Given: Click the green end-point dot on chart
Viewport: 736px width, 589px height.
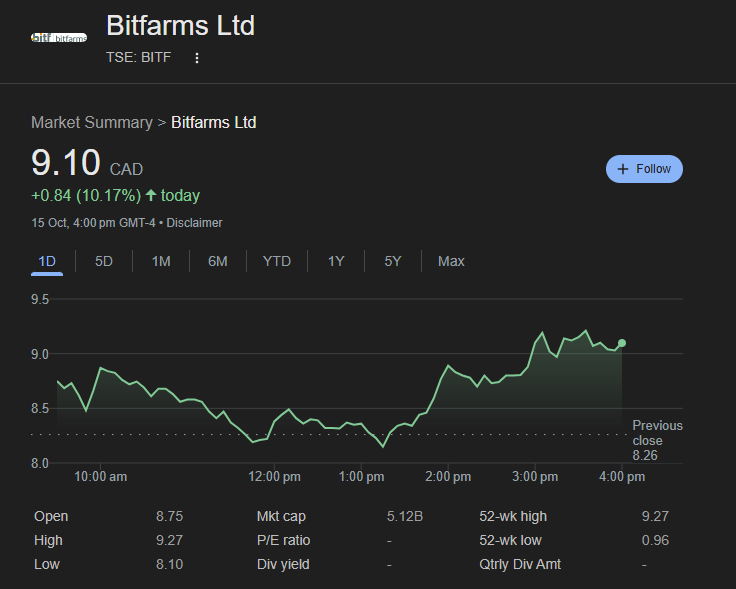Looking at the screenshot, I should pyautogui.click(x=622, y=343).
